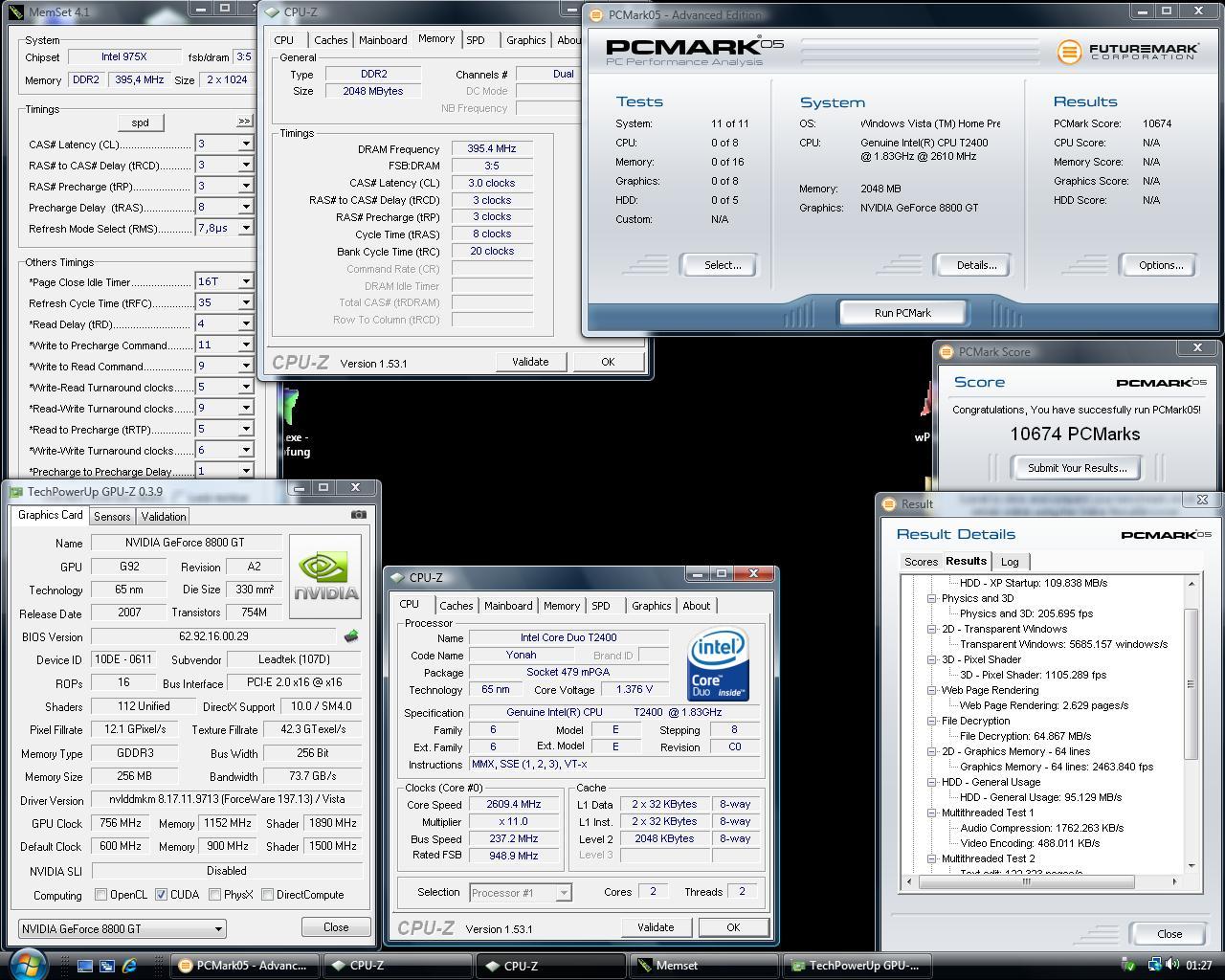Click TechPowerUp GPU-Z title bar icon
The height and width of the screenshot is (980, 1225).
pyautogui.click(x=16, y=491)
